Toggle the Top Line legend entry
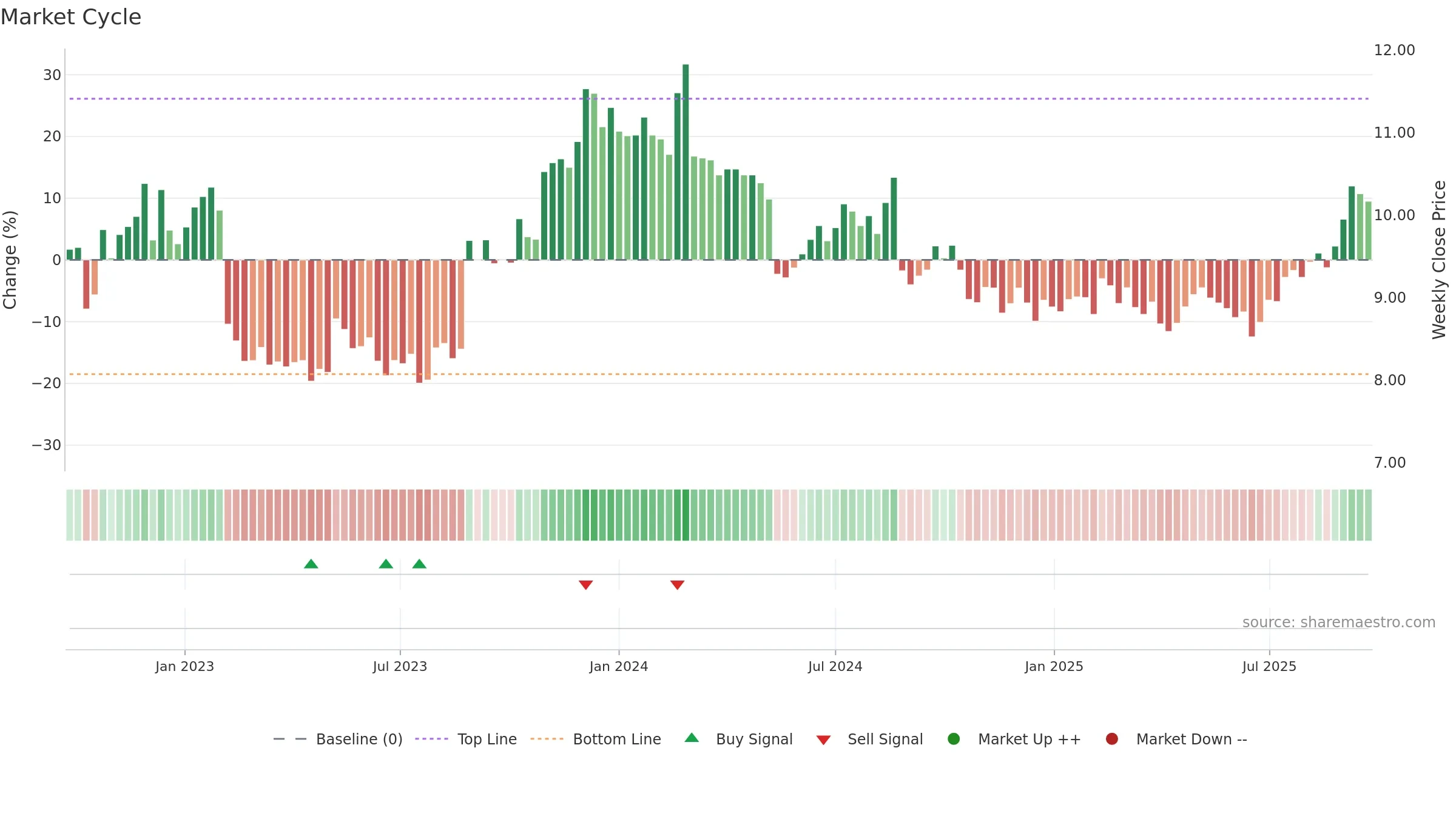This screenshot has width=1456, height=819. [x=466, y=739]
